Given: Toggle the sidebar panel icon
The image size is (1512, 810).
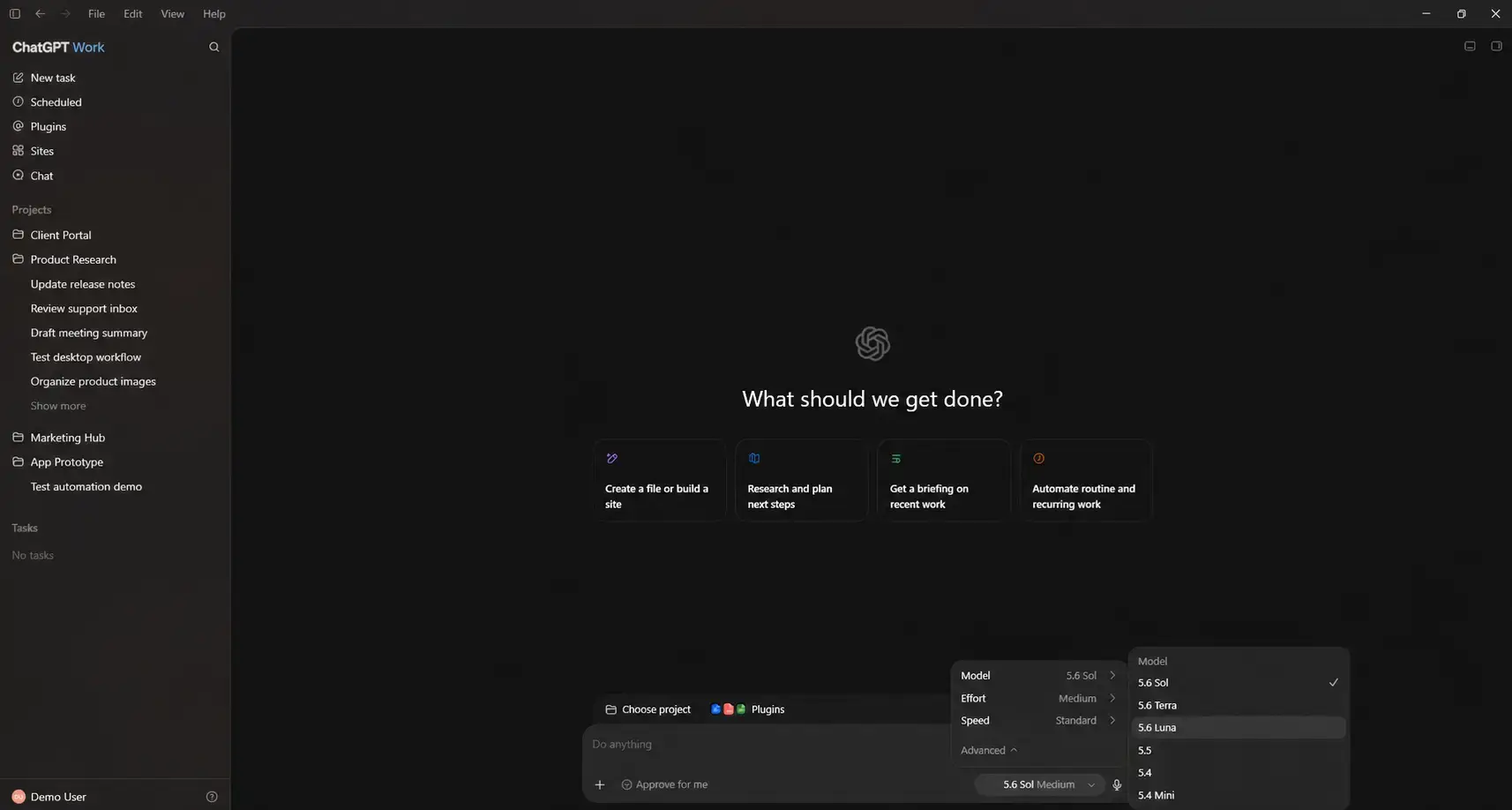Looking at the screenshot, I should tap(15, 14).
